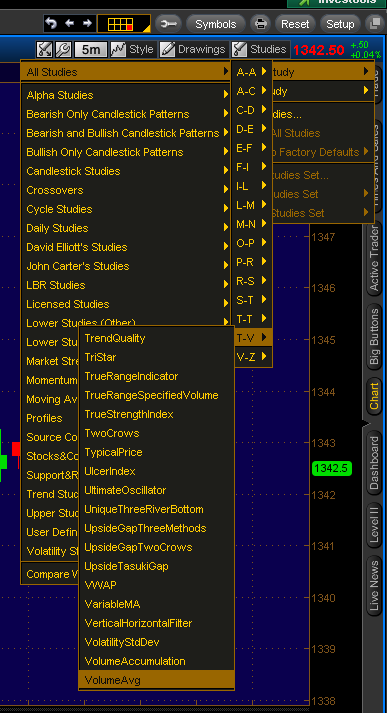Expand the E-F alphabetical range
387x713 pixels.
point(251,148)
